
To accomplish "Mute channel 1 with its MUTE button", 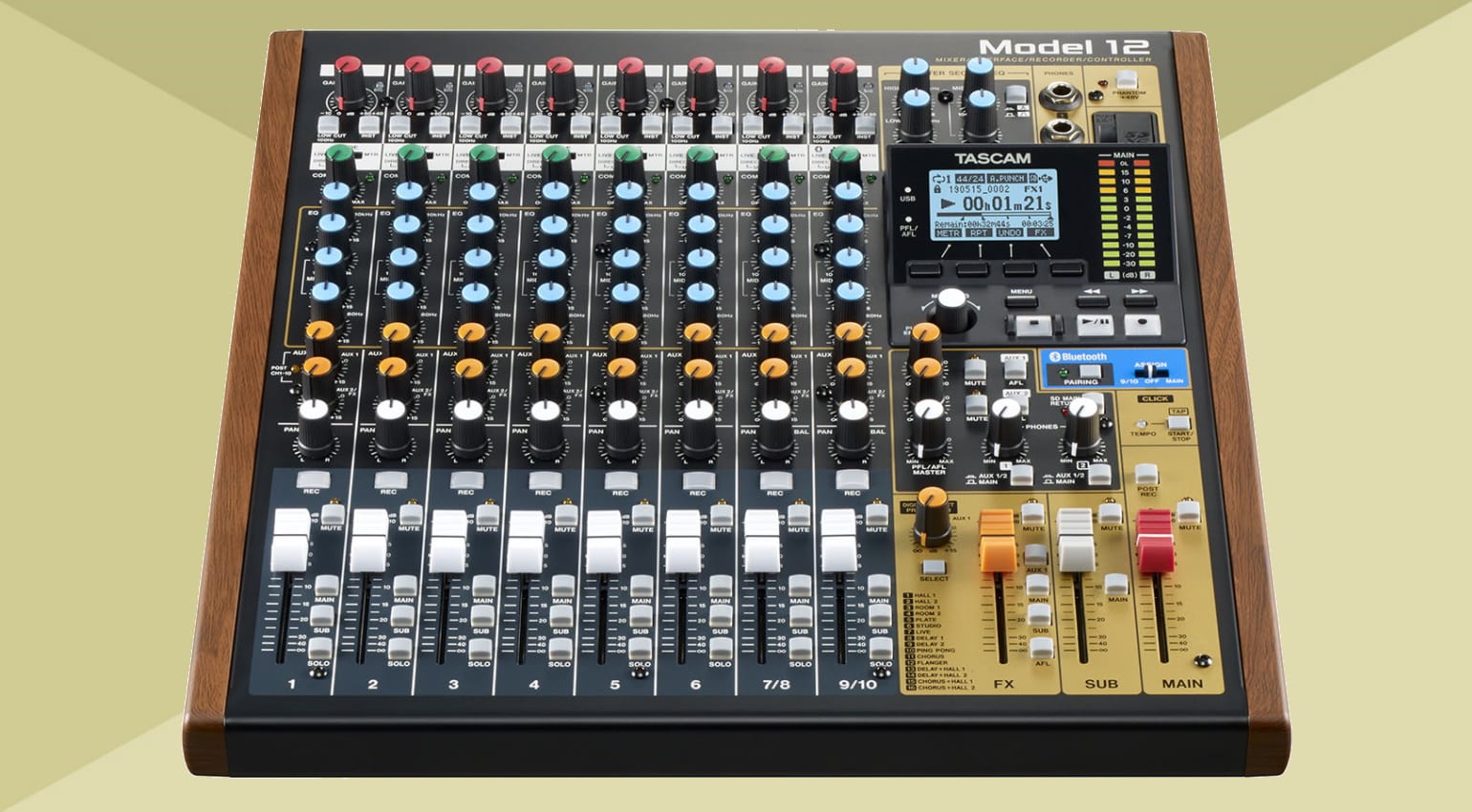I will pyautogui.click(x=332, y=514).
